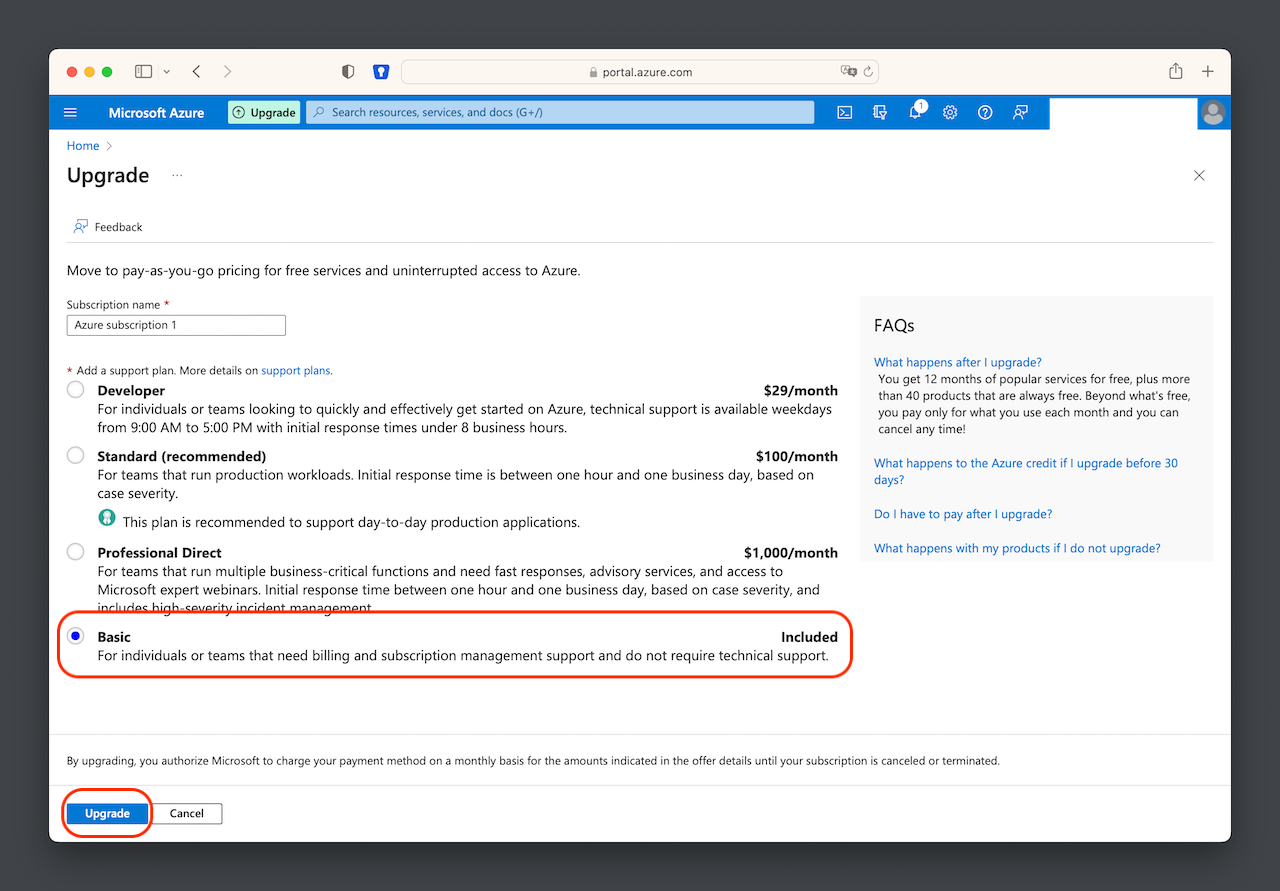Open 'What happens after I upgrade?' FAQ
The width and height of the screenshot is (1280, 891).
click(958, 363)
